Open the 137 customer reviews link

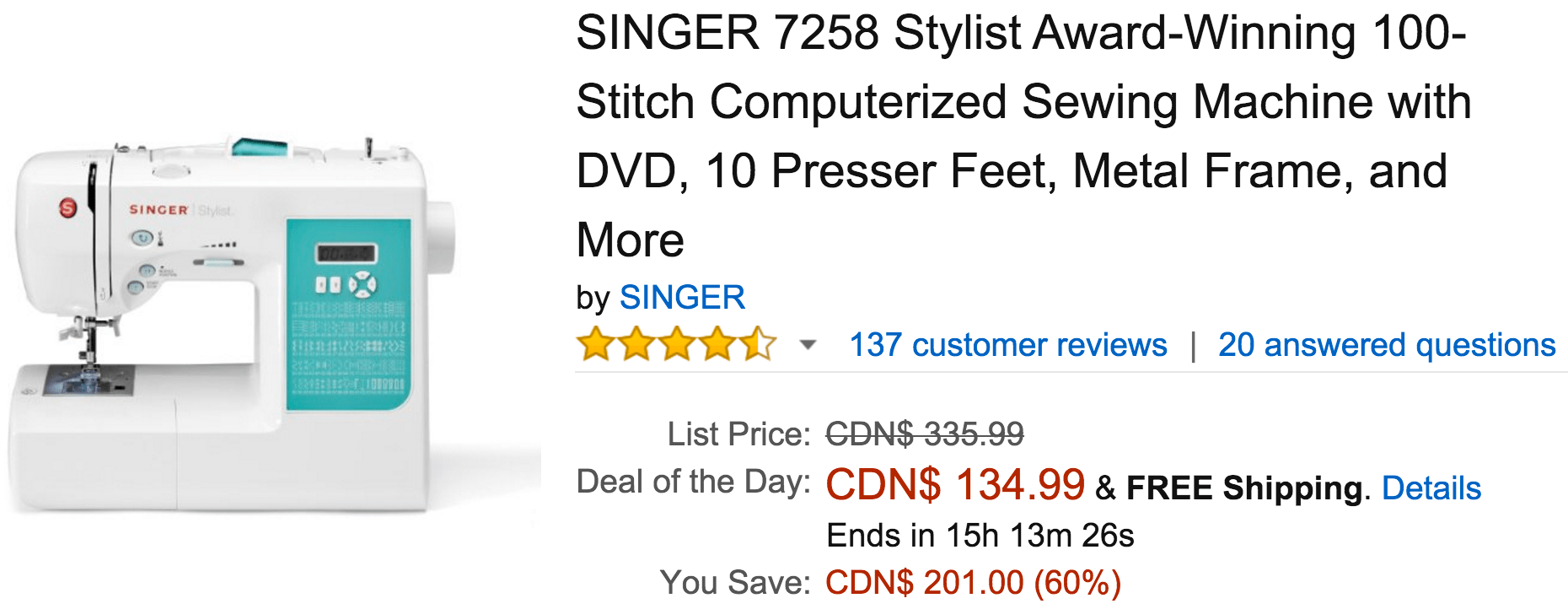[1008, 344]
